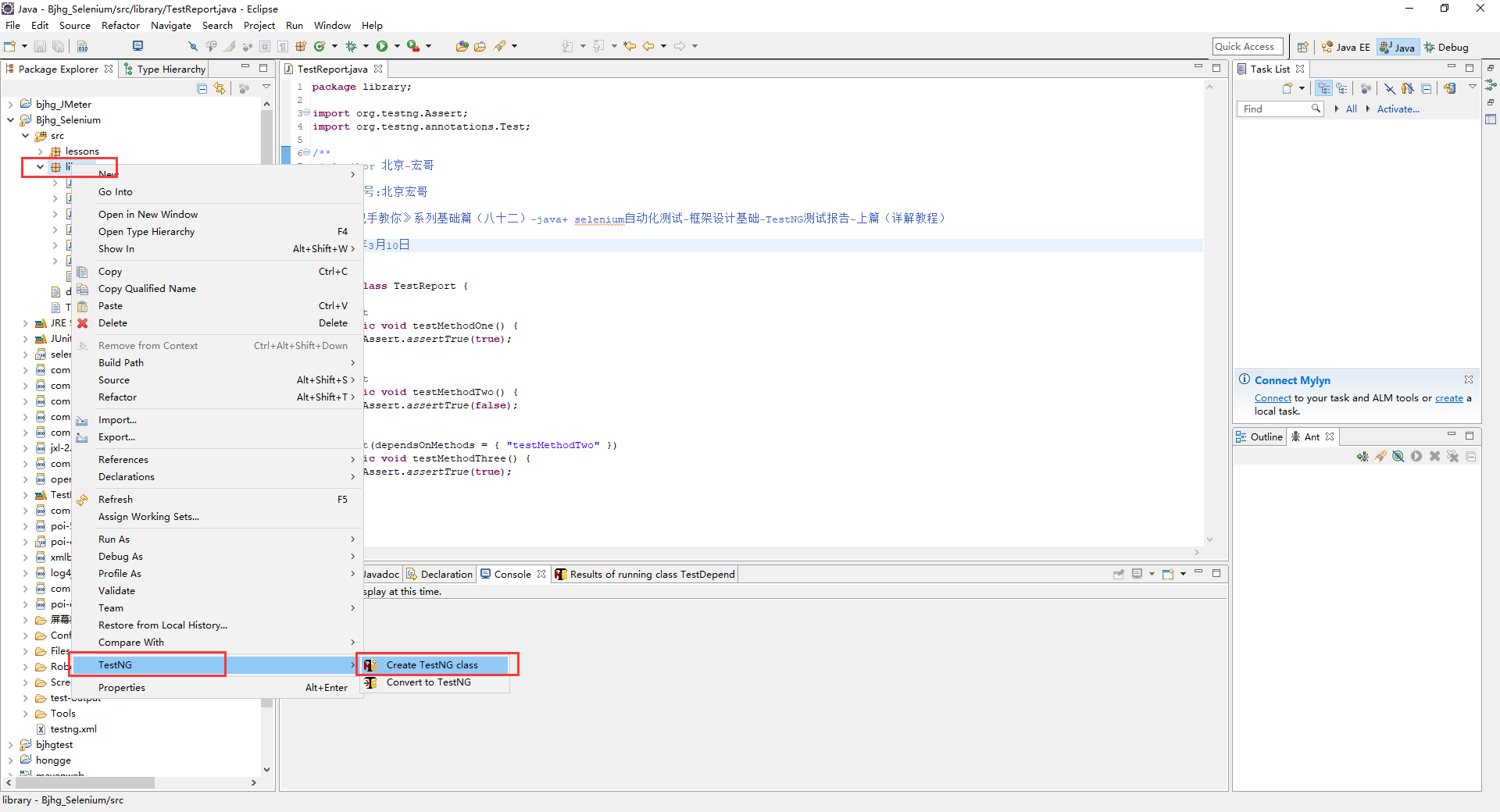Click the New Java Class toolbar icon

[320, 47]
